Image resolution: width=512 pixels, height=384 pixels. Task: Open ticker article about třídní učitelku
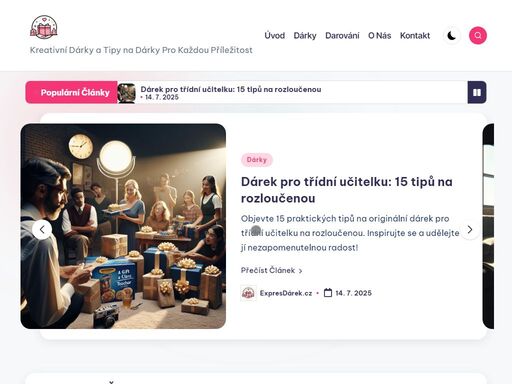pyautogui.click(x=231, y=89)
